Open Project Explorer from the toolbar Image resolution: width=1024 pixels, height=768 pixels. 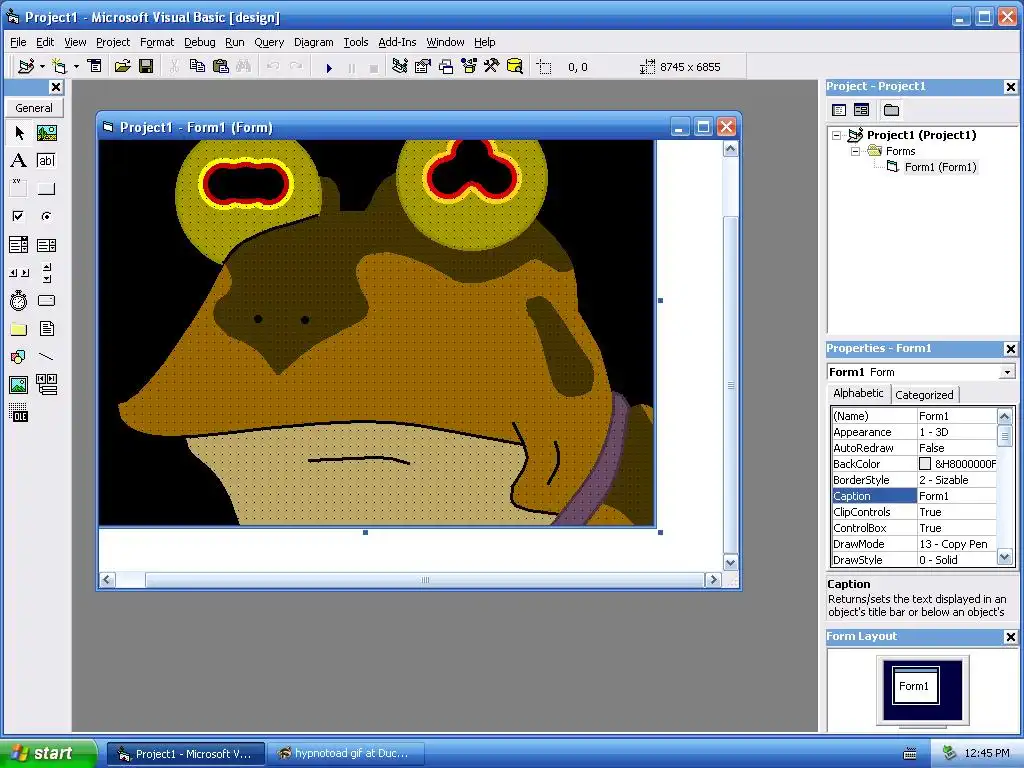pyautogui.click(x=400, y=66)
